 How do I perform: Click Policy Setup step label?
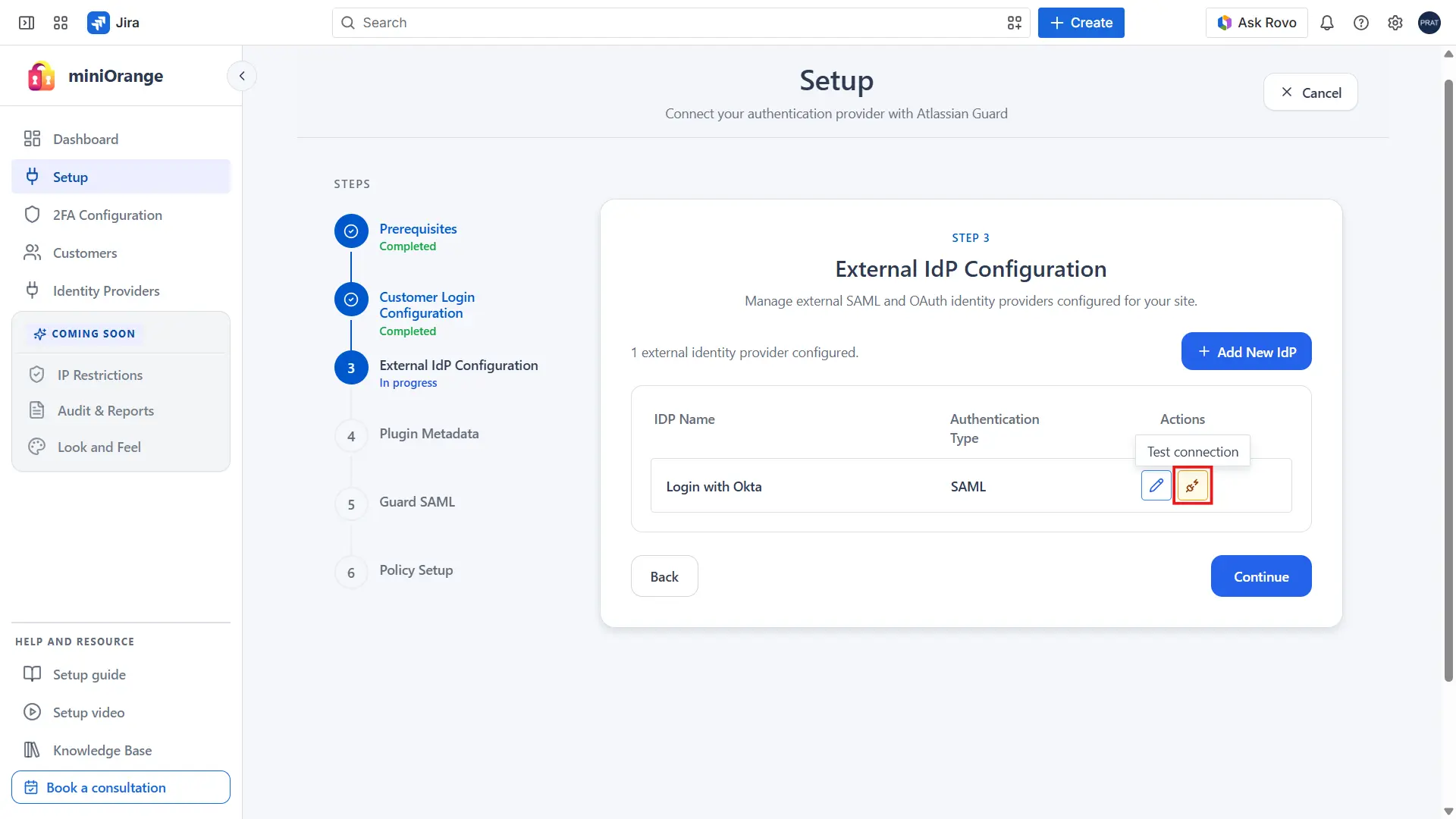click(x=416, y=570)
